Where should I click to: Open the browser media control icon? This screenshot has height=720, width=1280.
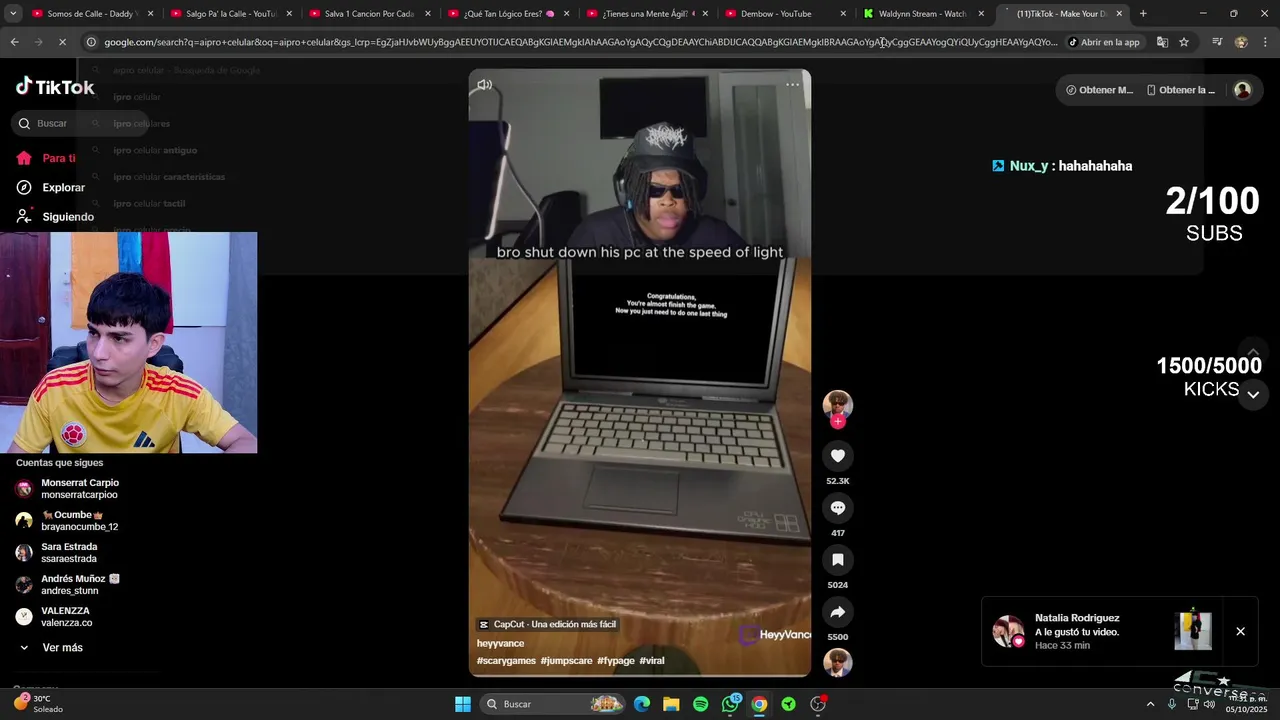(x=1217, y=42)
